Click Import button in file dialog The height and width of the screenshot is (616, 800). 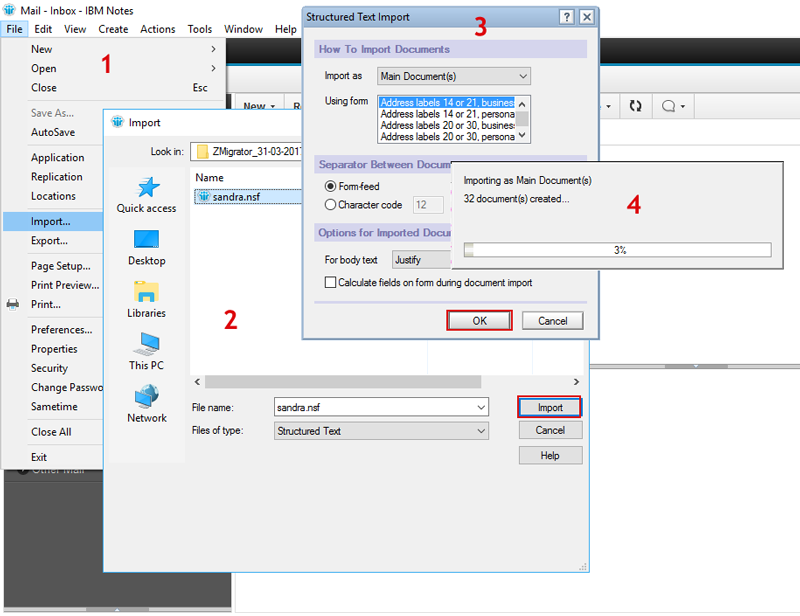coord(549,407)
